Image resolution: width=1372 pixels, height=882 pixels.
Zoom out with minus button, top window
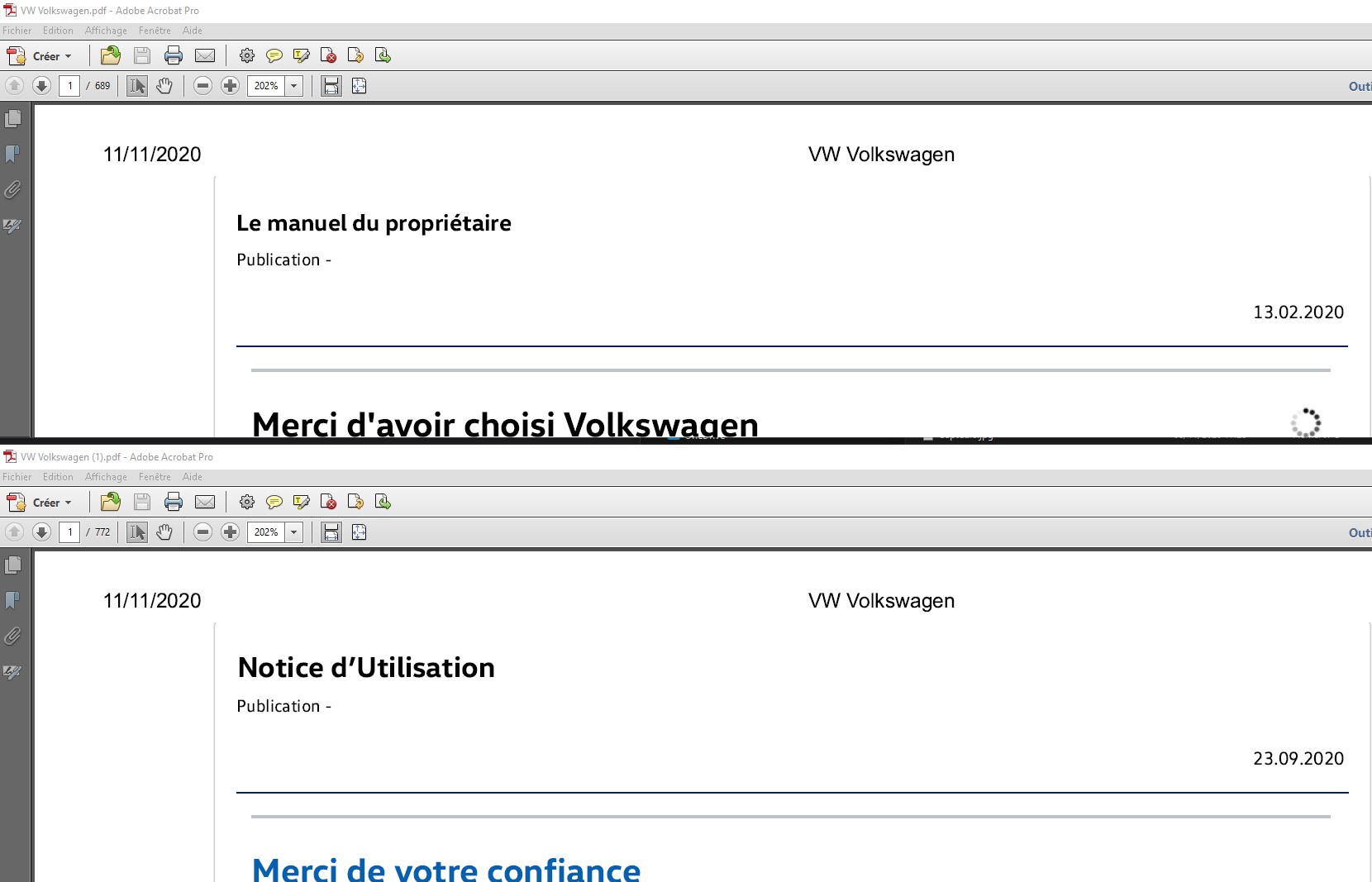(x=203, y=85)
